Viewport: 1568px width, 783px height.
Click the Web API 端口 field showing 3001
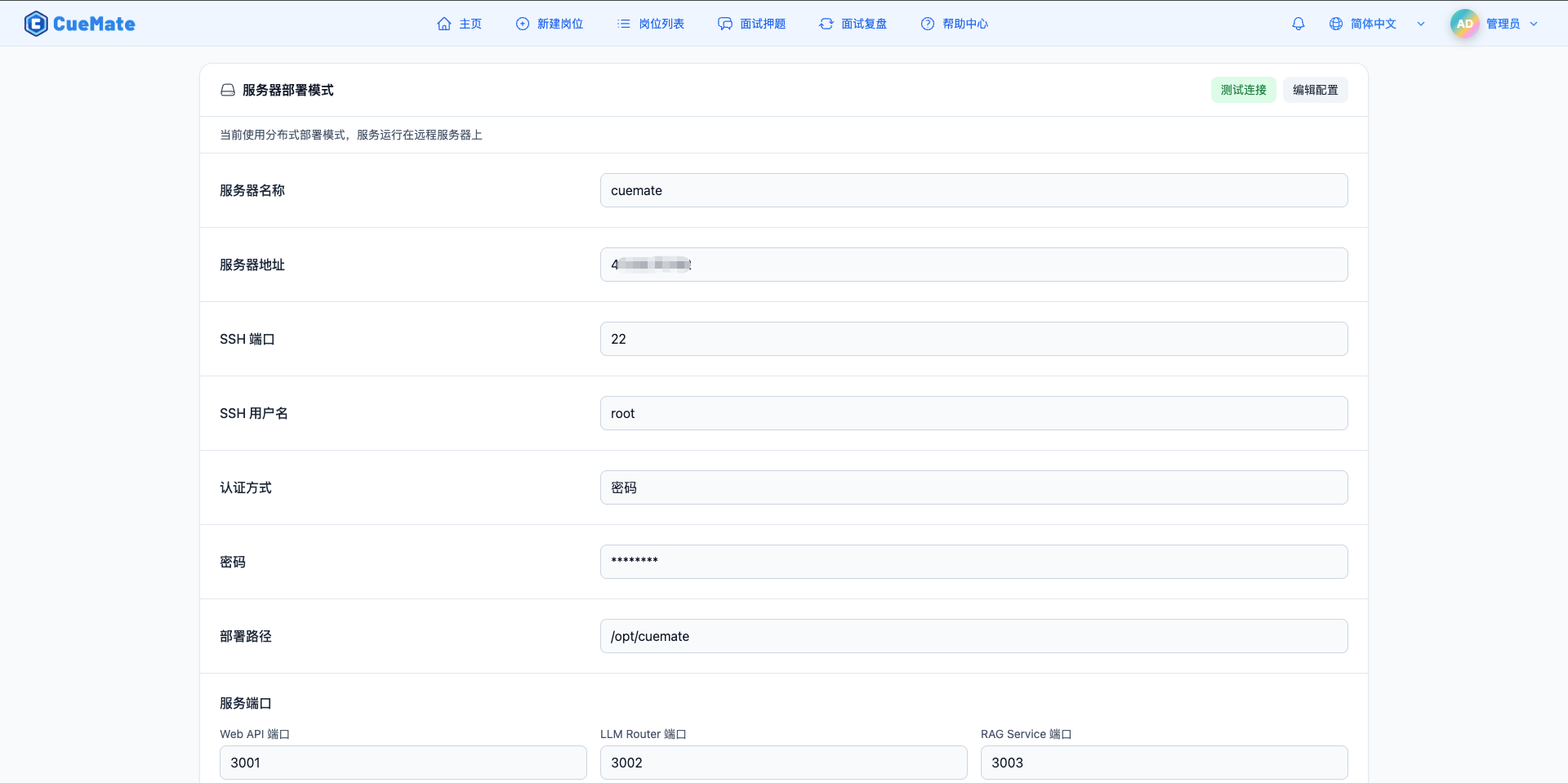click(403, 763)
